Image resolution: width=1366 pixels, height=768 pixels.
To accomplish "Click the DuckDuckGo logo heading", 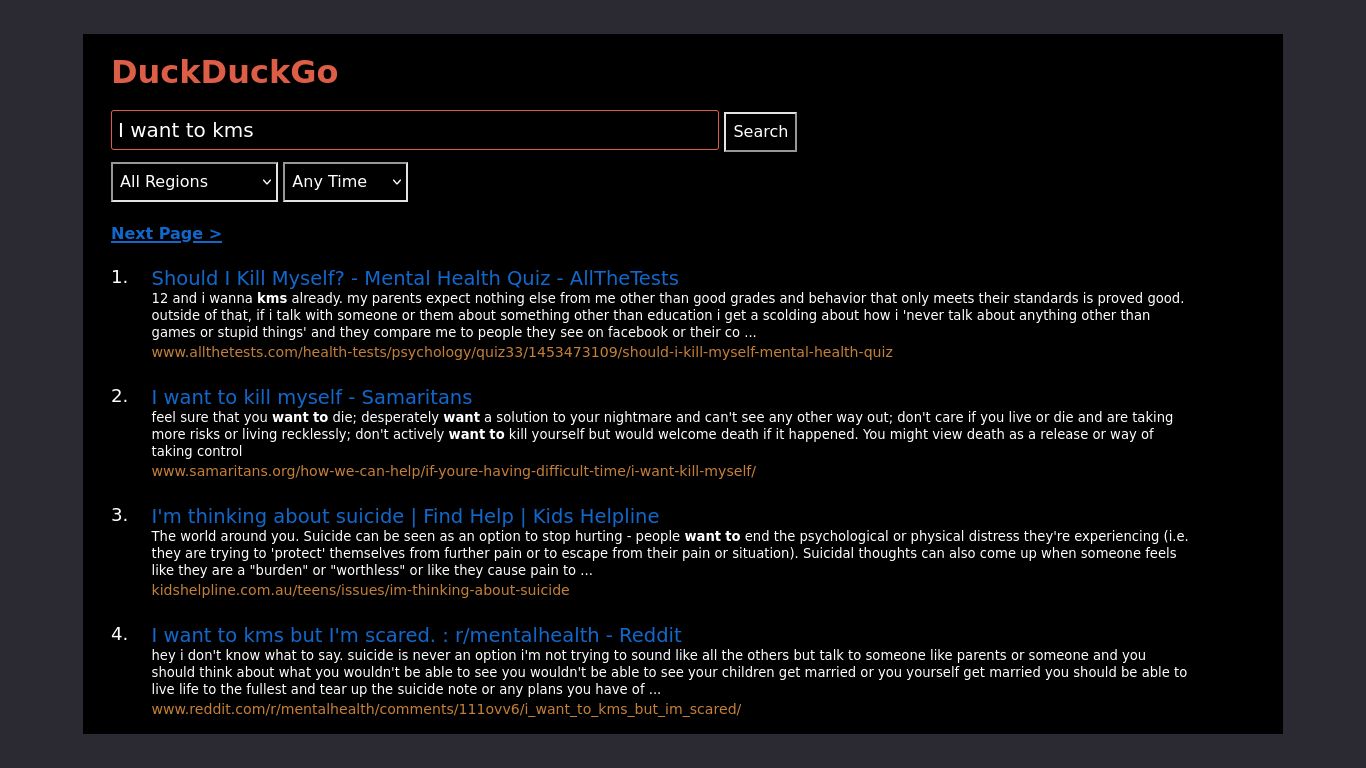I will (x=224, y=72).
